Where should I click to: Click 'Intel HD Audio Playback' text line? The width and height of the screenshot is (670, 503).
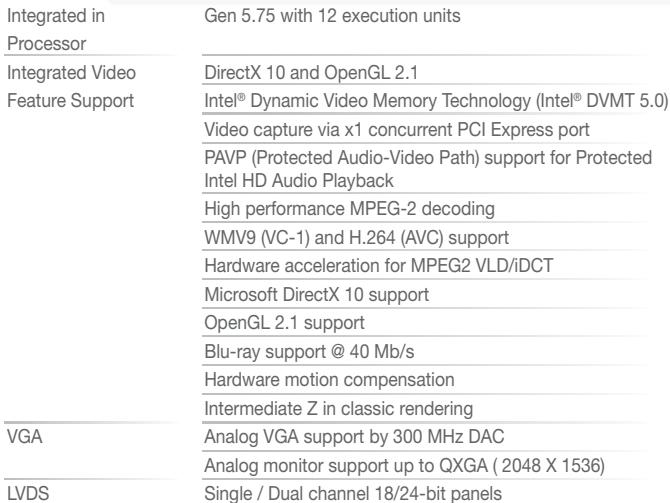click(x=299, y=181)
